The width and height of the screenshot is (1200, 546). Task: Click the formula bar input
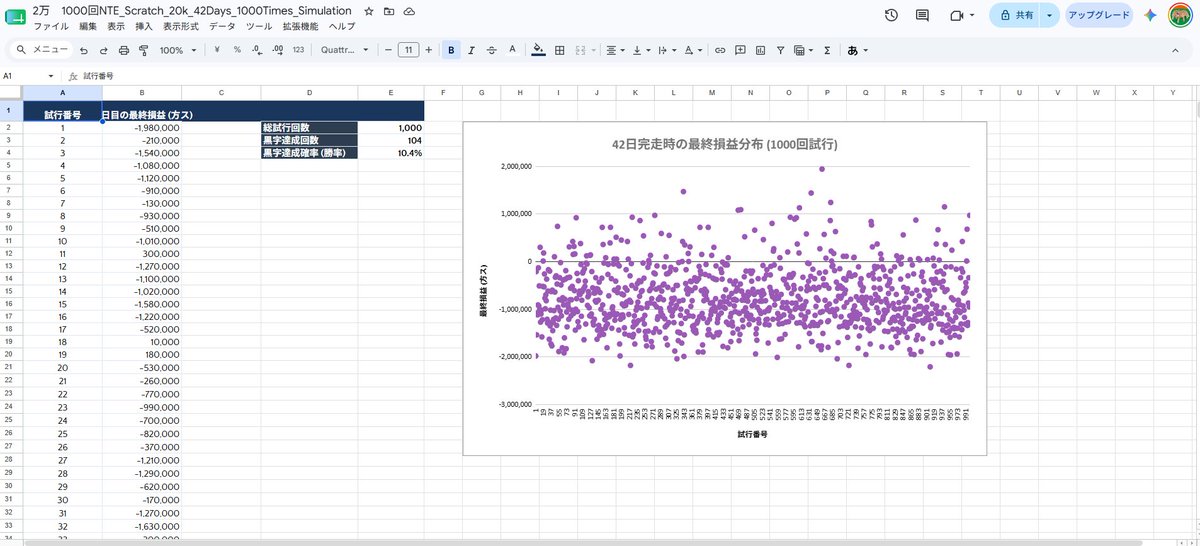click(x=640, y=76)
